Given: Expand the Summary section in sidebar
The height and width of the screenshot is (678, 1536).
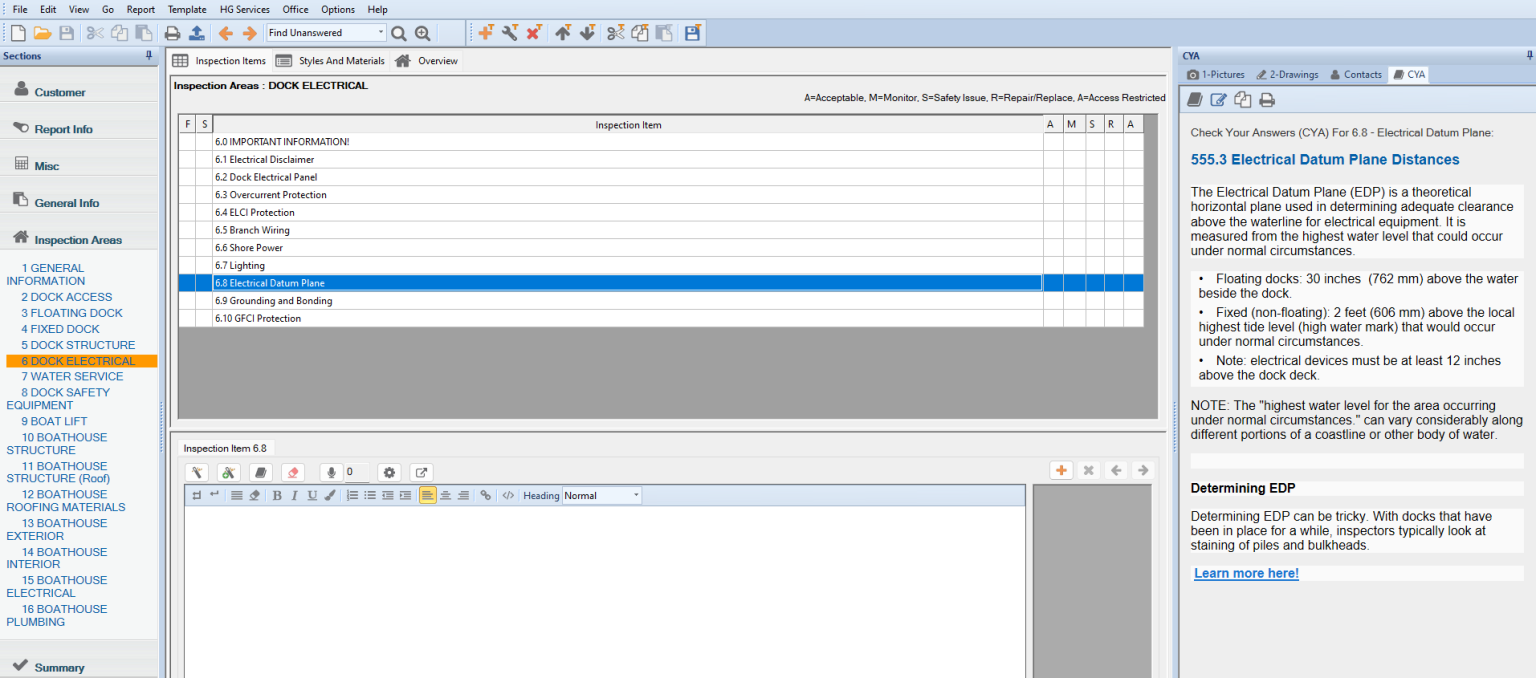Looking at the screenshot, I should click(x=60, y=667).
